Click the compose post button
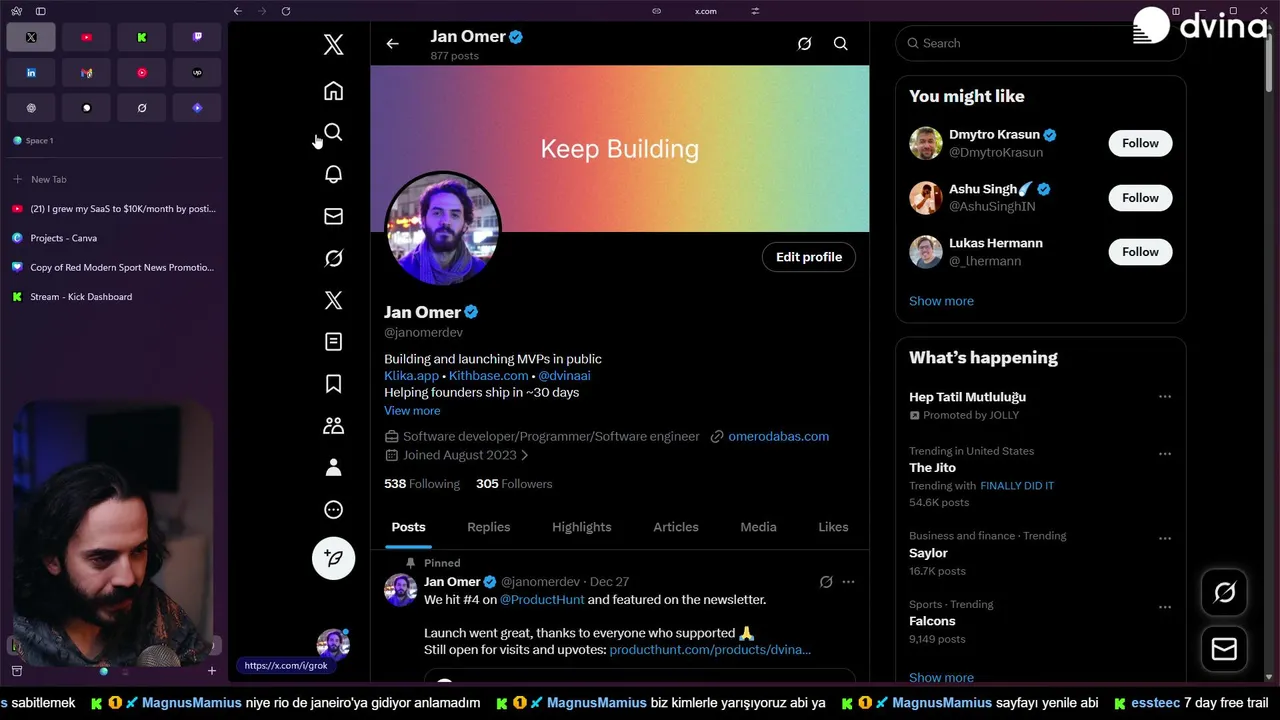Screen dimensions: 1280x720 [334, 558]
